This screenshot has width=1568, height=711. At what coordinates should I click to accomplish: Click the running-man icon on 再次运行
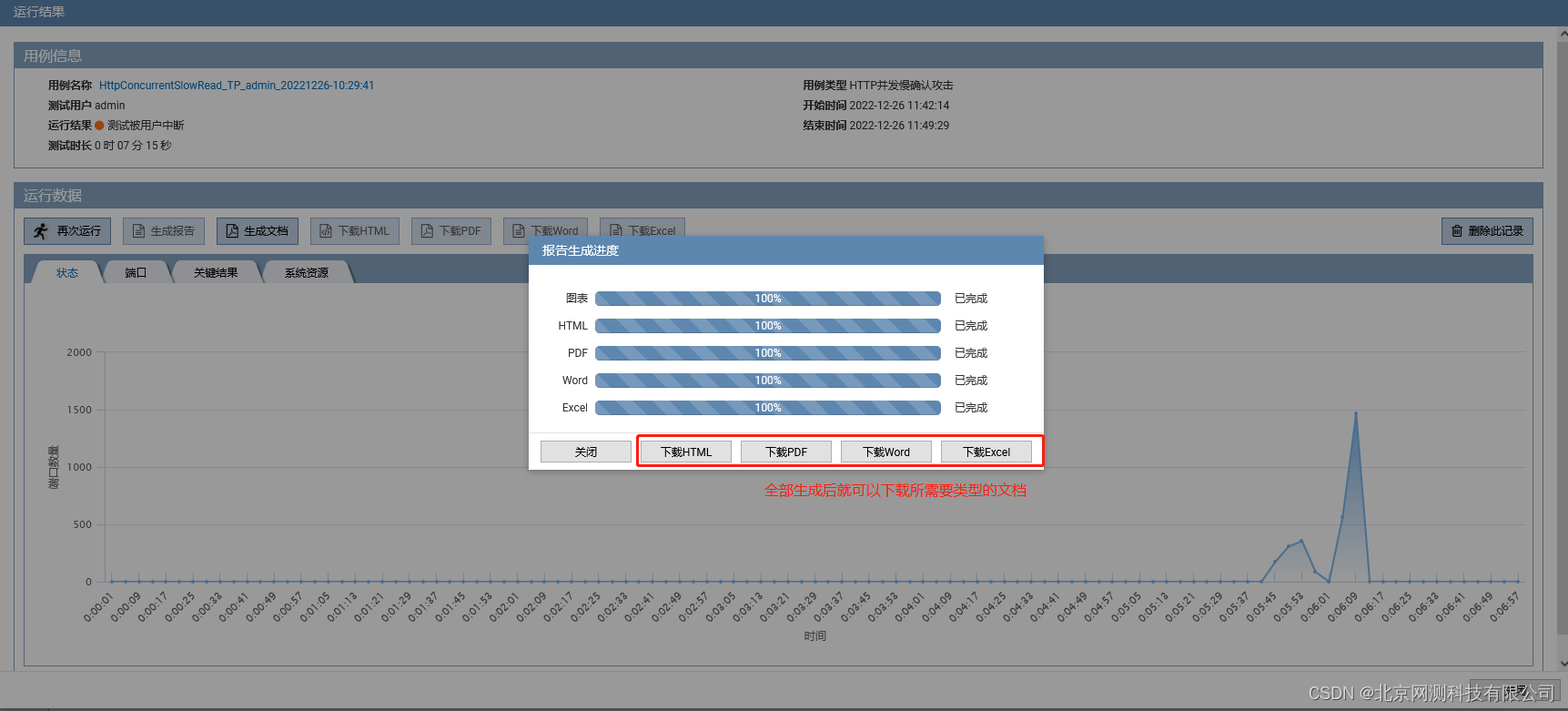click(x=41, y=231)
